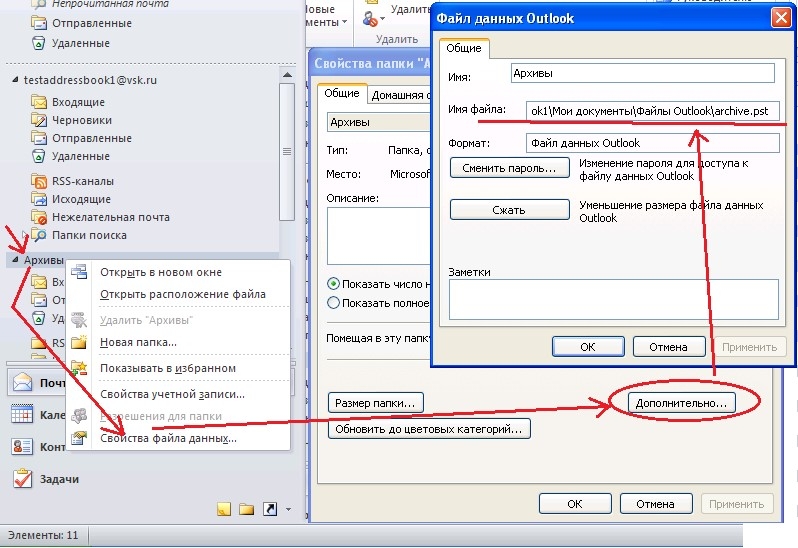Select second 'Показать полное' radio button

pyautogui.click(x=334, y=303)
